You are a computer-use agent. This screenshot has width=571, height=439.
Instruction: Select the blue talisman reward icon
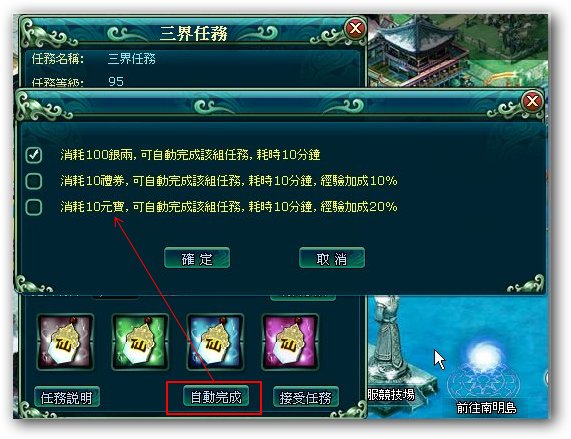pyautogui.click(x=215, y=342)
